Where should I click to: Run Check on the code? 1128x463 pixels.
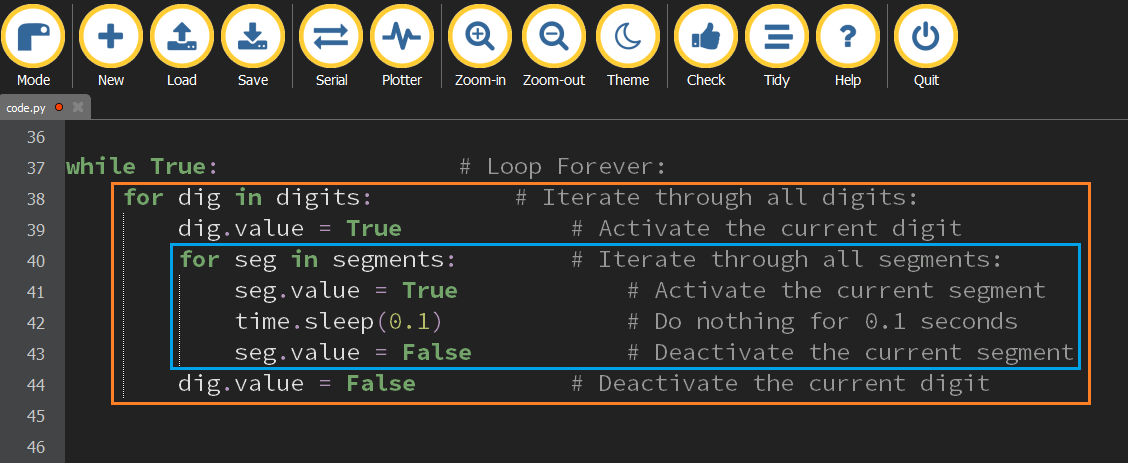point(706,37)
